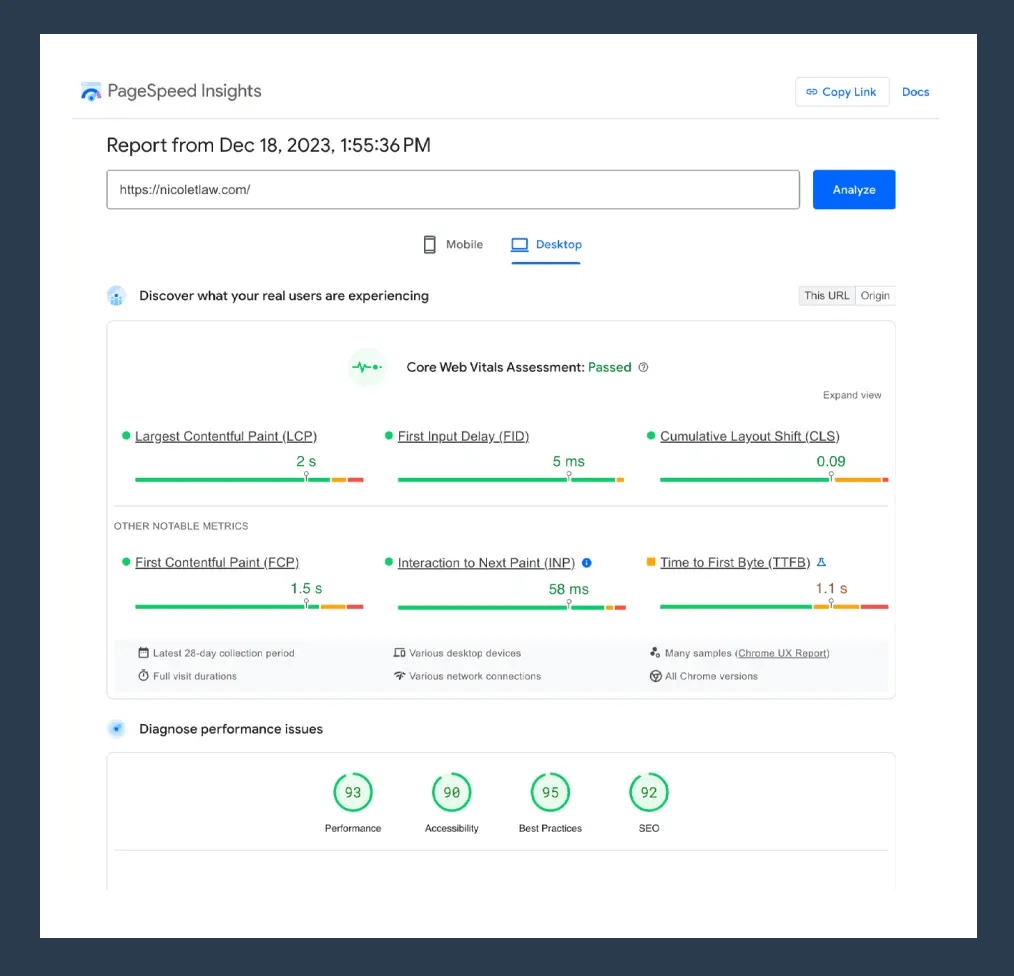This screenshot has height=976, width=1014.
Task: Select the Desktop tab
Action: pyautogui.click(x=546, y=244)
